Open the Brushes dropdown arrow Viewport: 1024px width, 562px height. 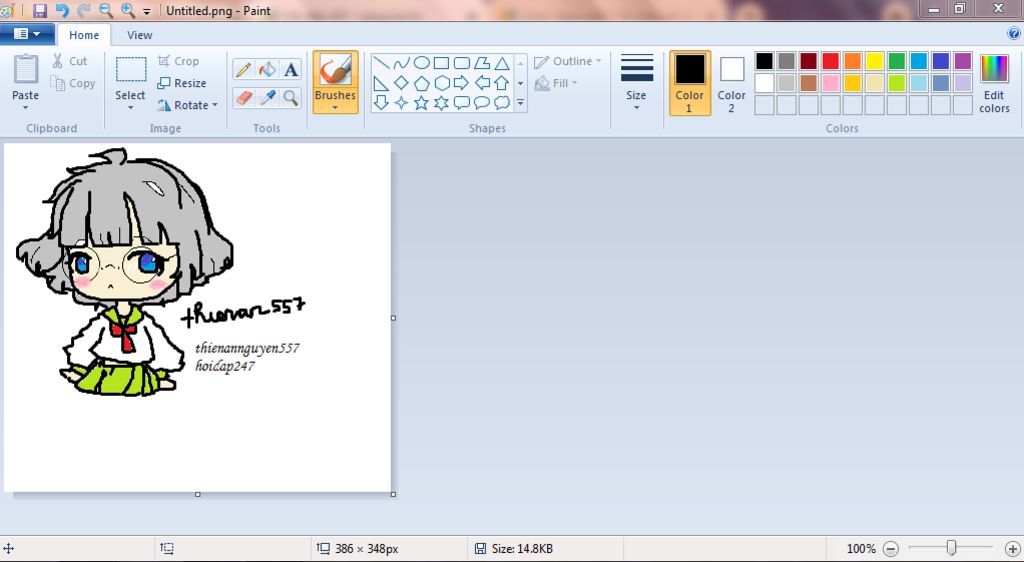[335, 108]
